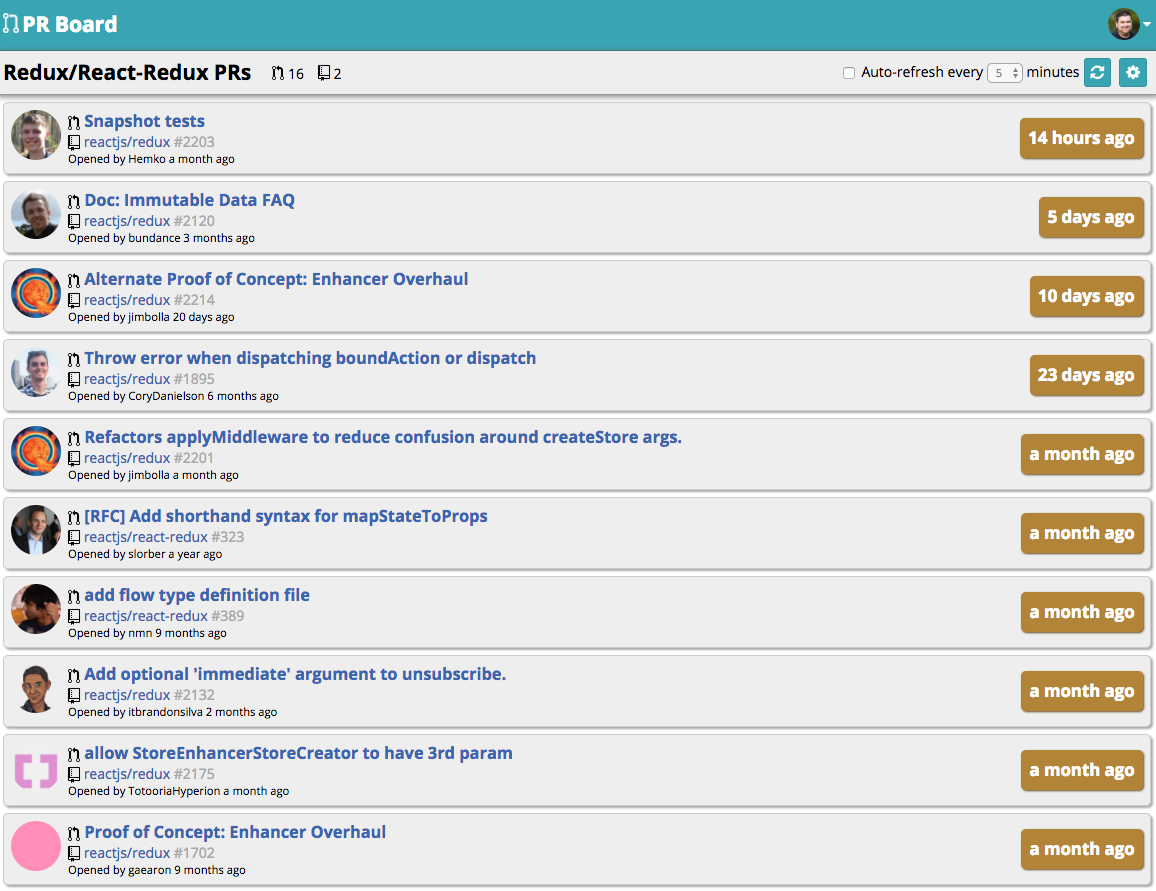Open the user avatar menu in header
The height and width of the screenshot is (891, 1156).
coord(1128,24)
